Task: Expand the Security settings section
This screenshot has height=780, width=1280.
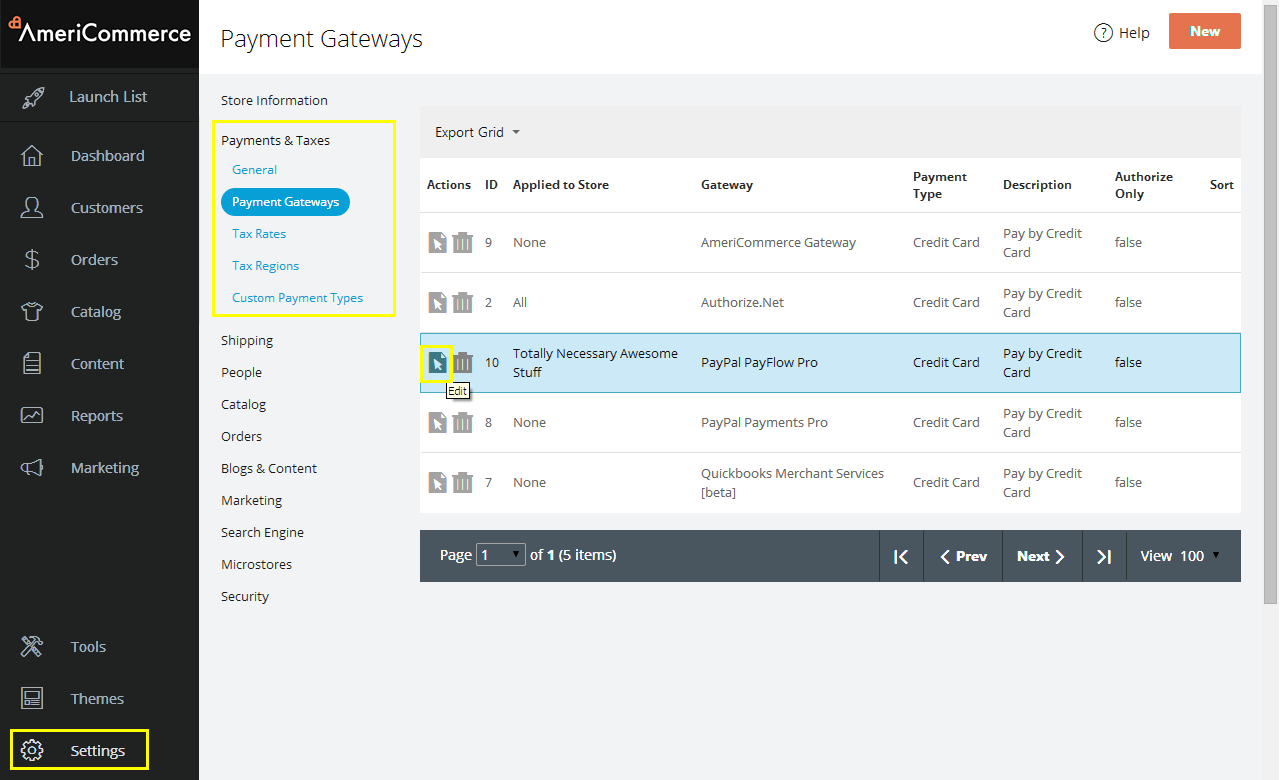Action: (245, 596)
